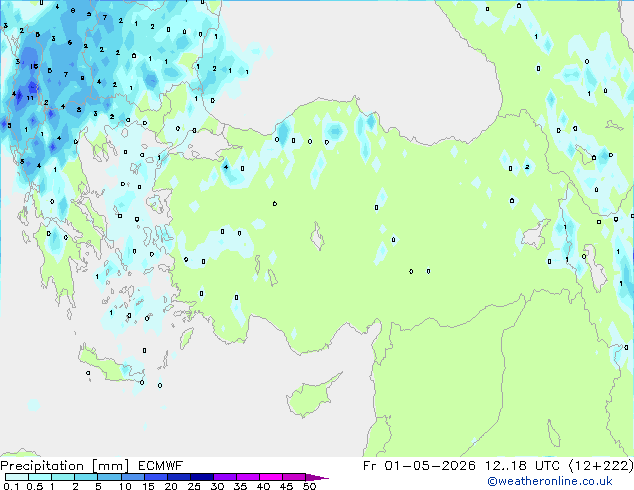Click the 30–35 mm legend color swatch
The image size is (634, 490).
point(224,477)
